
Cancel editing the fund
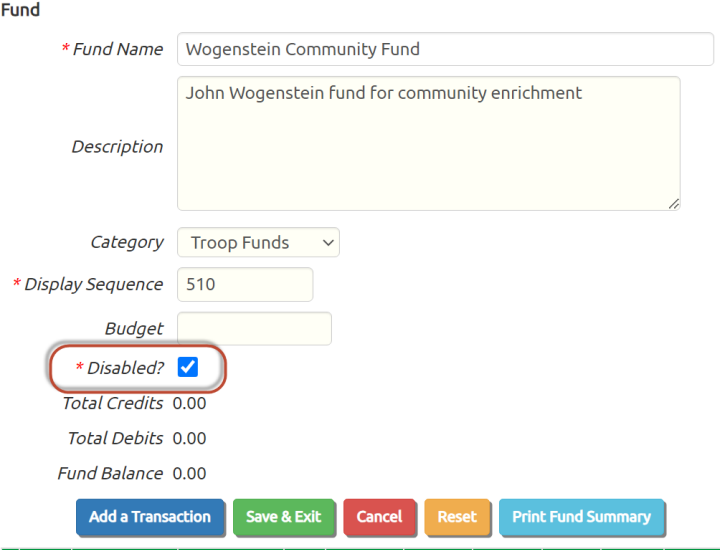pos(379,517)
